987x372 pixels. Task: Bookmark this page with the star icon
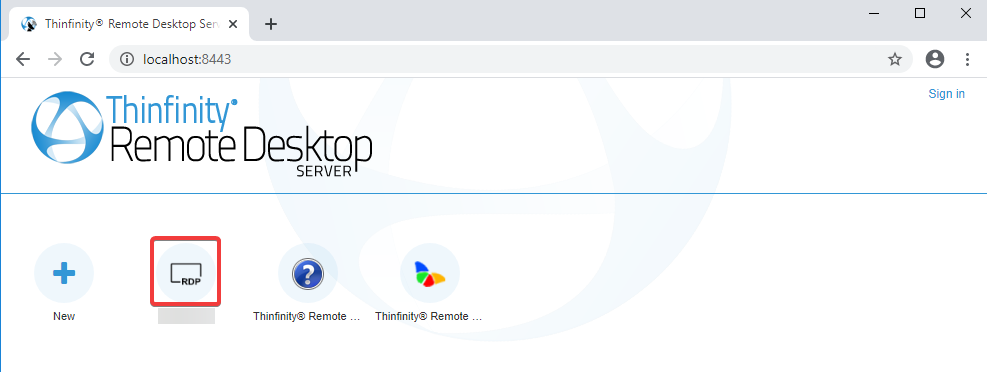(894, 59)
